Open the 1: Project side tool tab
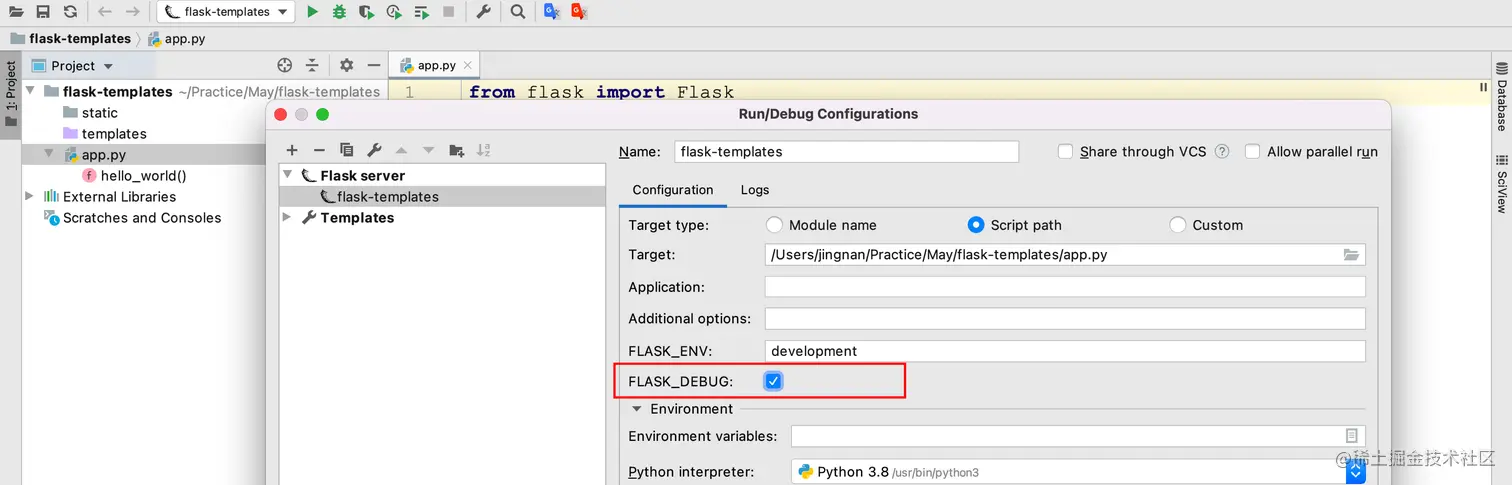Viewport: 1512px width, 485px height. 11,95
